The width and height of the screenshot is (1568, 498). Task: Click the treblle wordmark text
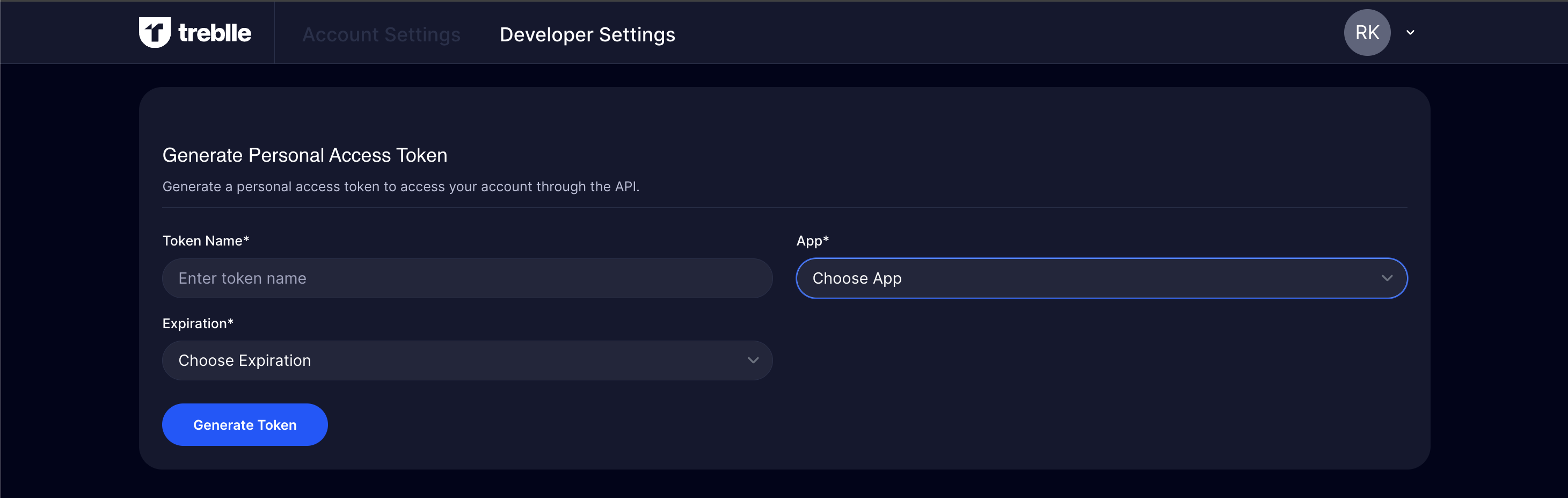click(214, 33)
